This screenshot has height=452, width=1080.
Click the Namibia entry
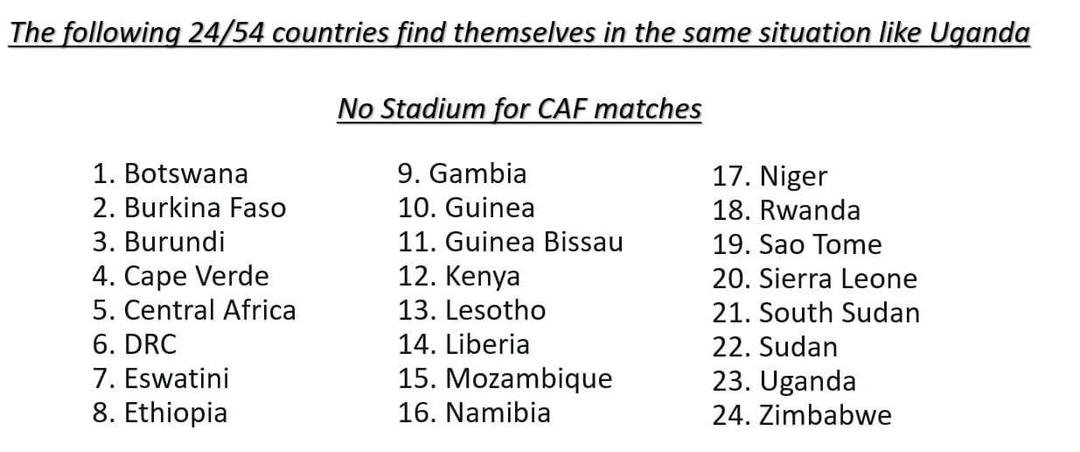(x=474, y=413)
